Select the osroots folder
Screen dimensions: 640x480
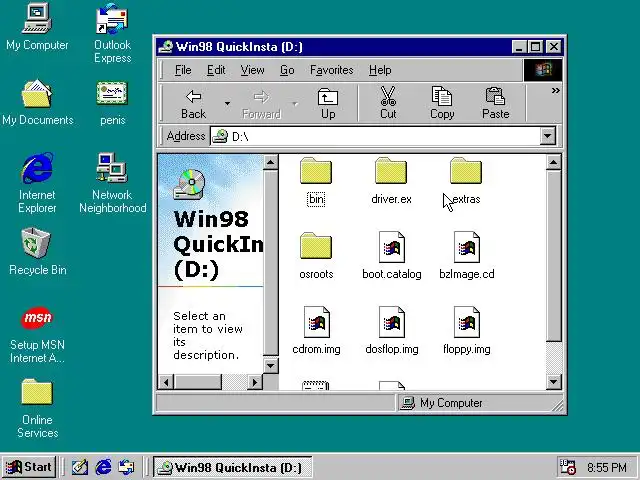pyautogui.click(x=316, y=256)
